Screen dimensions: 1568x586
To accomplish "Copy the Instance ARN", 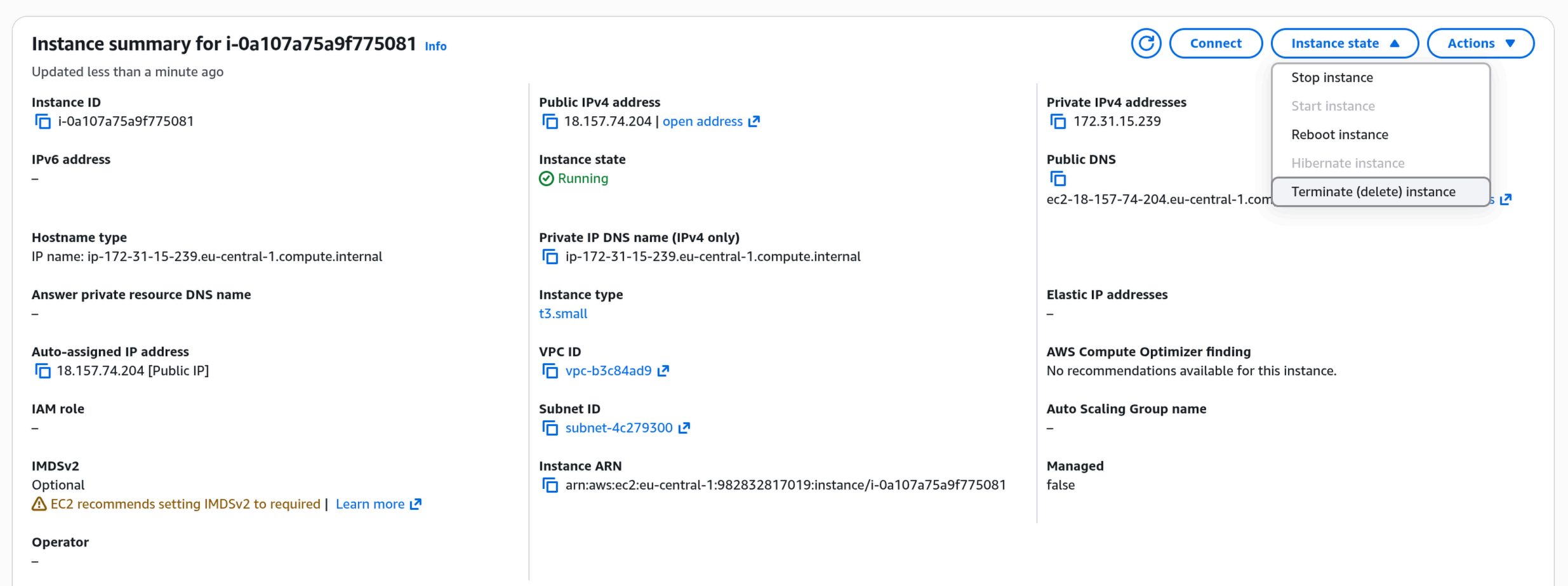I will [550, 484].
